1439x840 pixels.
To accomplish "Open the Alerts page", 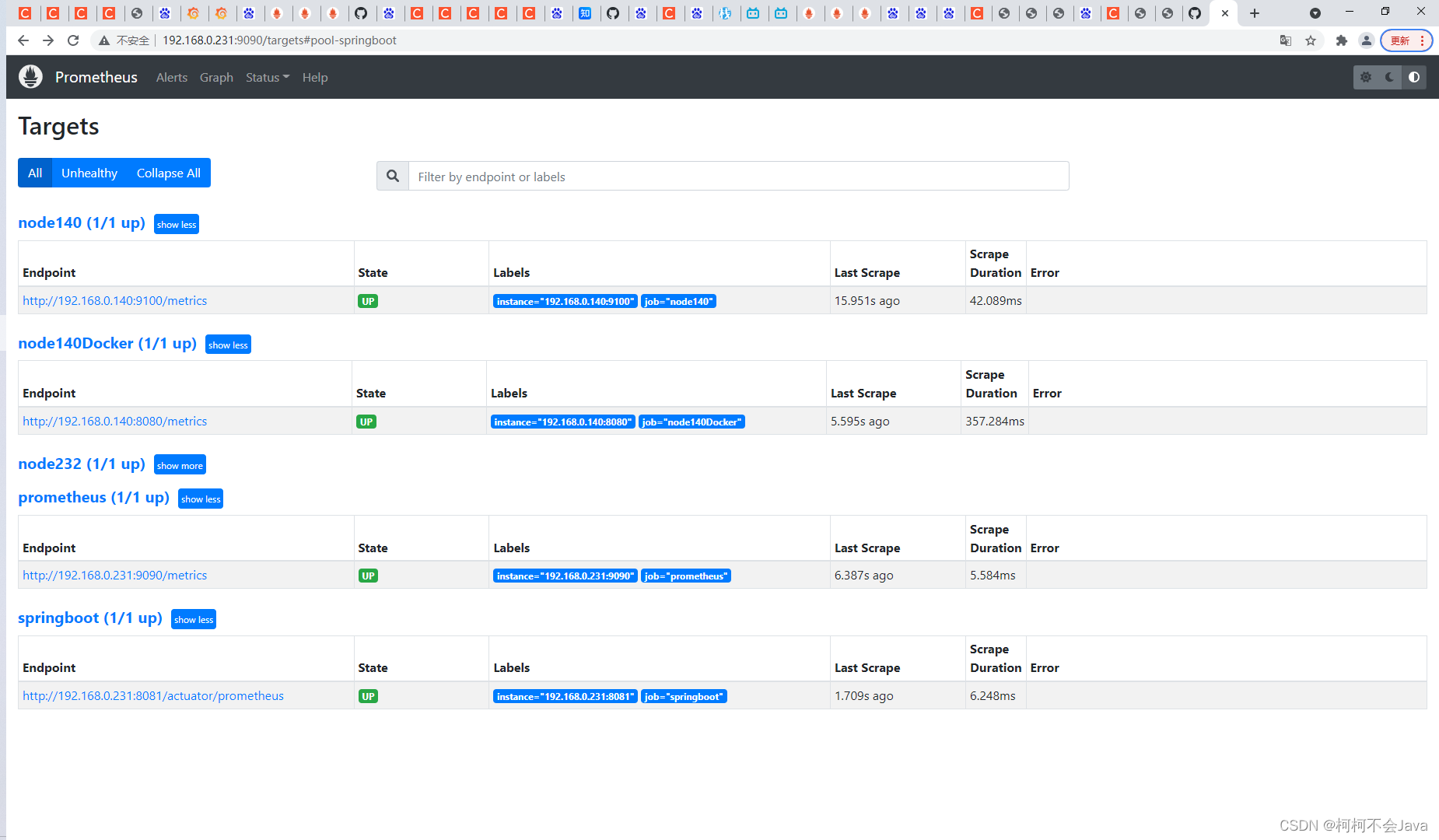I will [x=172, y=77].
